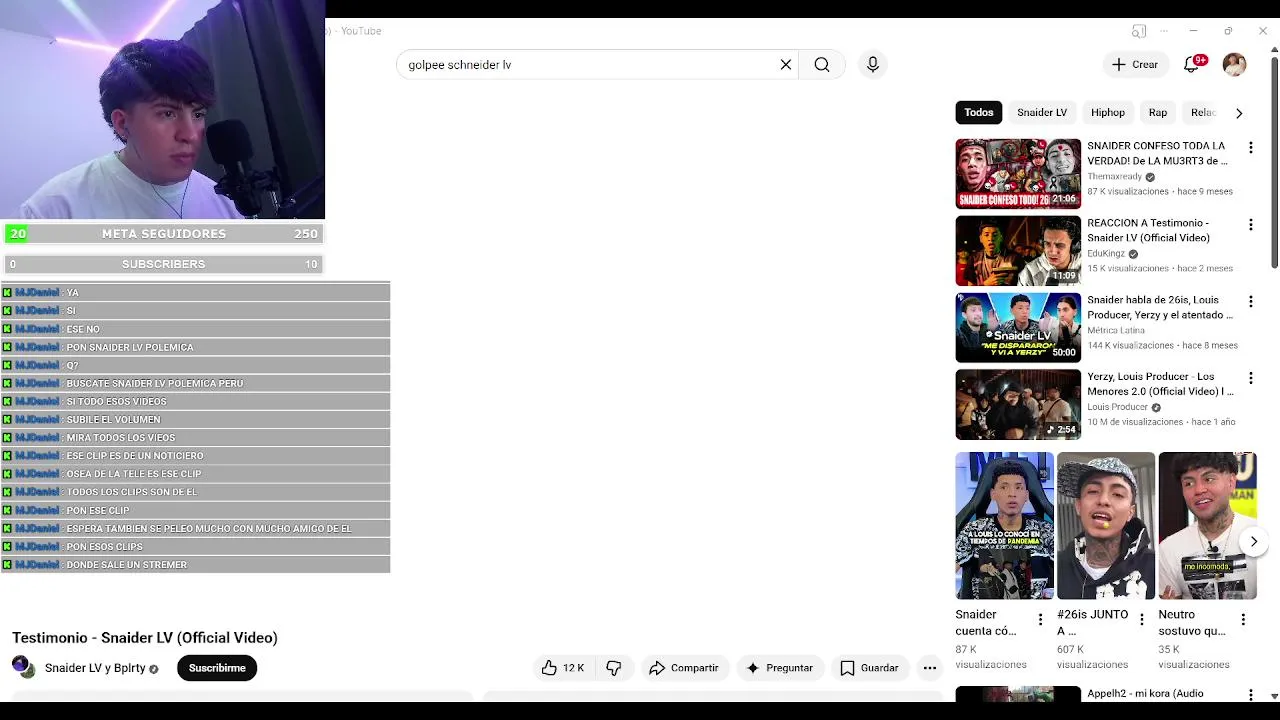The height and width of the screenshot is (720, 1280).
Task: Open the Themaxready channel name
Action: click(x=1114, y=177)
